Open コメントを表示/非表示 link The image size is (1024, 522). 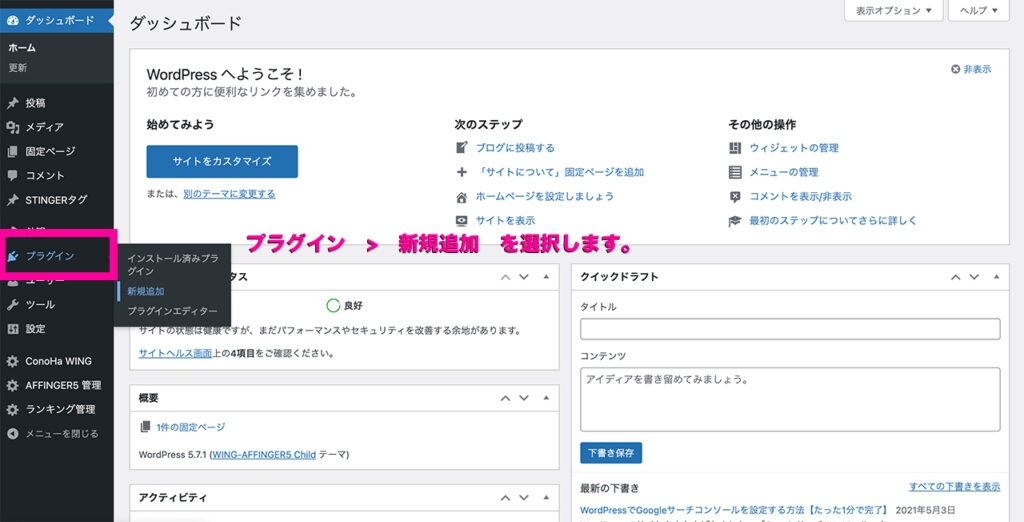coord(800,197)
